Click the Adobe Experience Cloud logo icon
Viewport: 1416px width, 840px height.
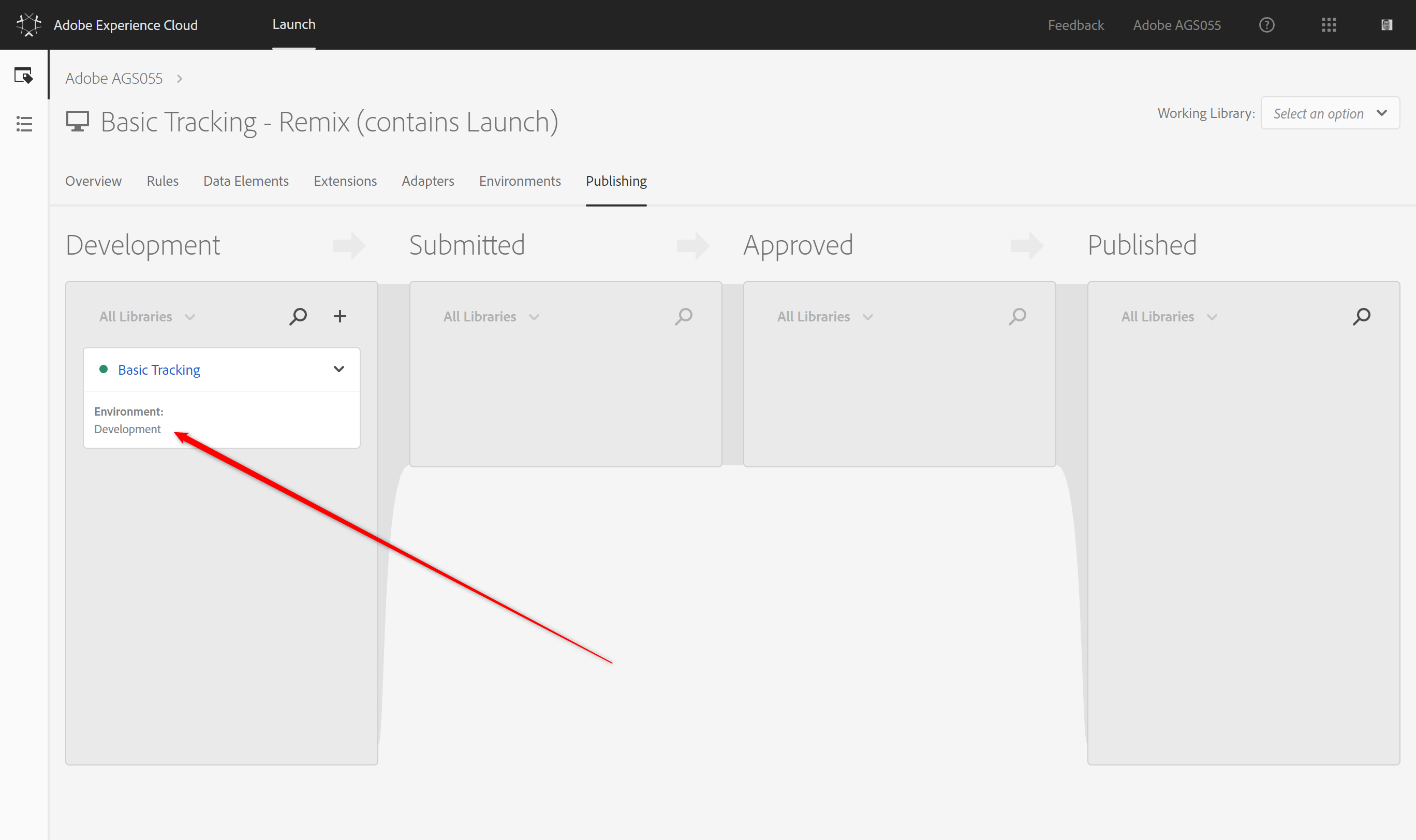pyautogui.click(x=28, y=25)
